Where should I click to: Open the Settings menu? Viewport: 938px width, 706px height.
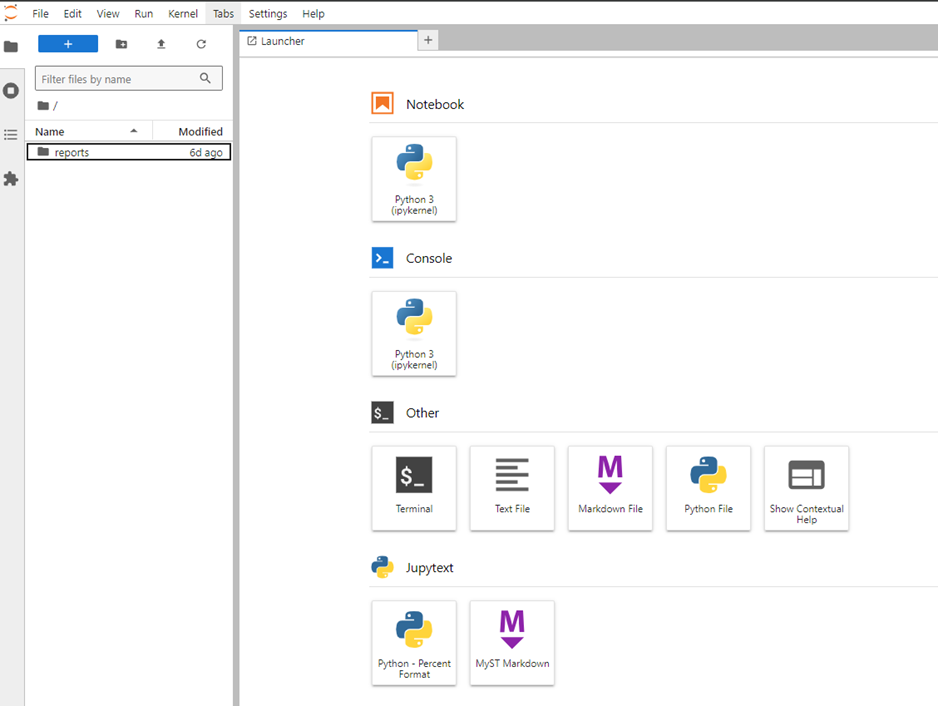pyautogui.click(x=268, y=13)
